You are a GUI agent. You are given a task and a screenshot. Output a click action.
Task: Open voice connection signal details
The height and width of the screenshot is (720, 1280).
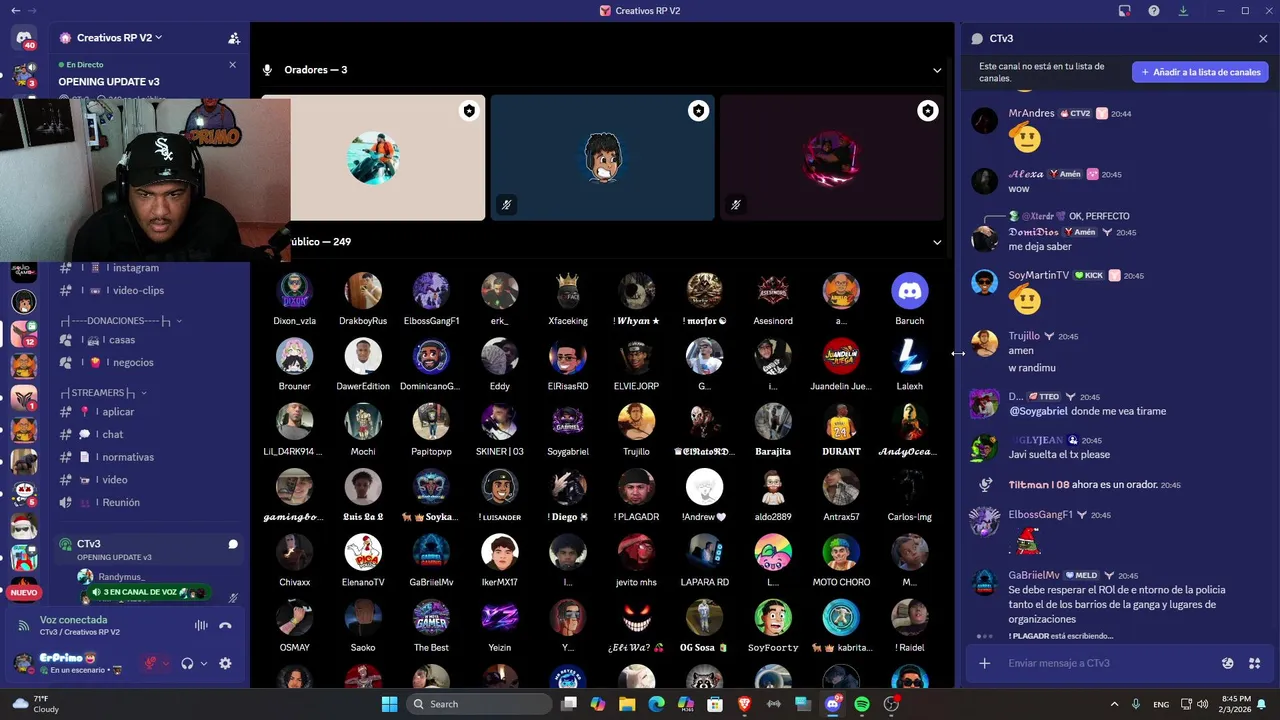23,625
